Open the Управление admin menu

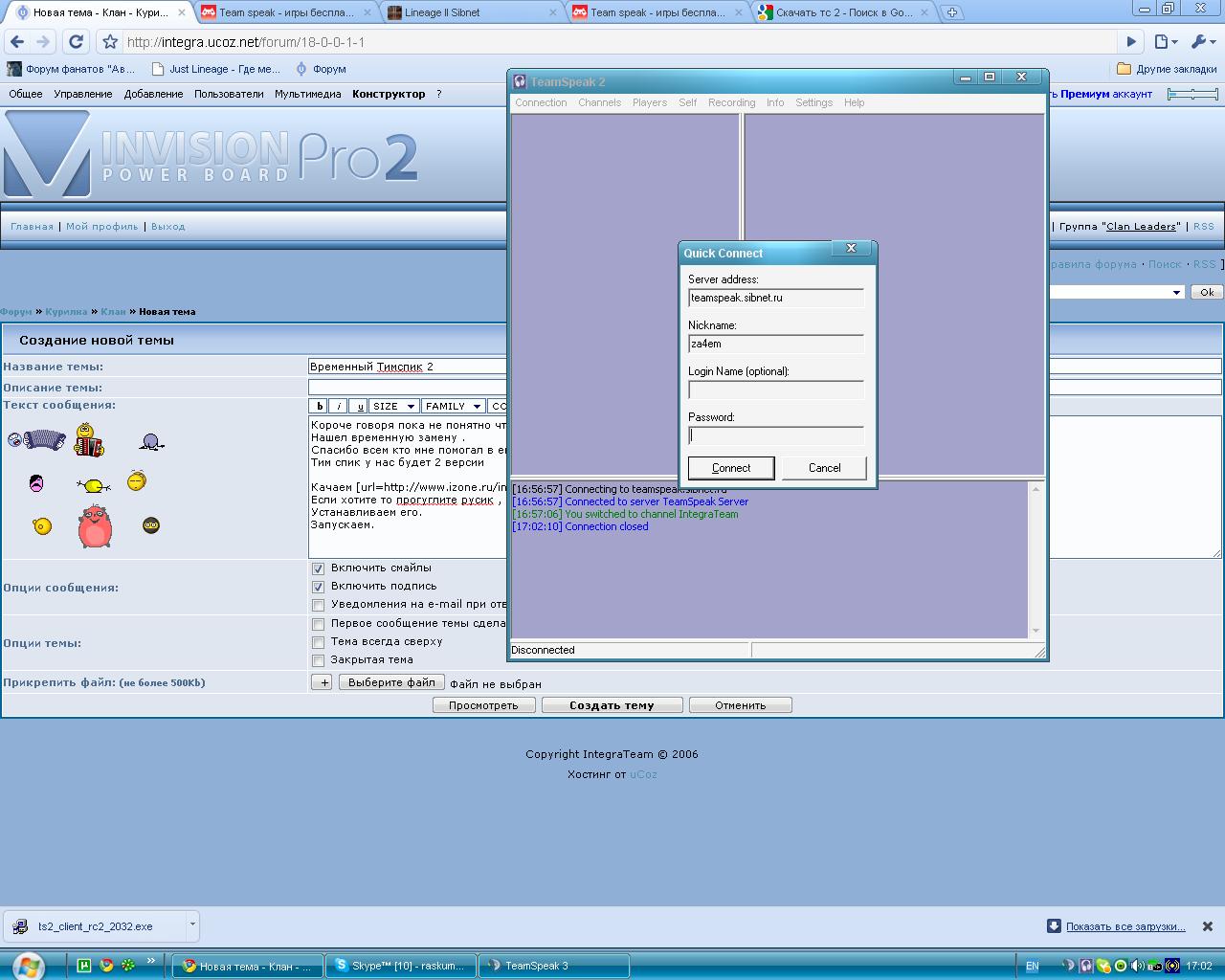[83, 94]
